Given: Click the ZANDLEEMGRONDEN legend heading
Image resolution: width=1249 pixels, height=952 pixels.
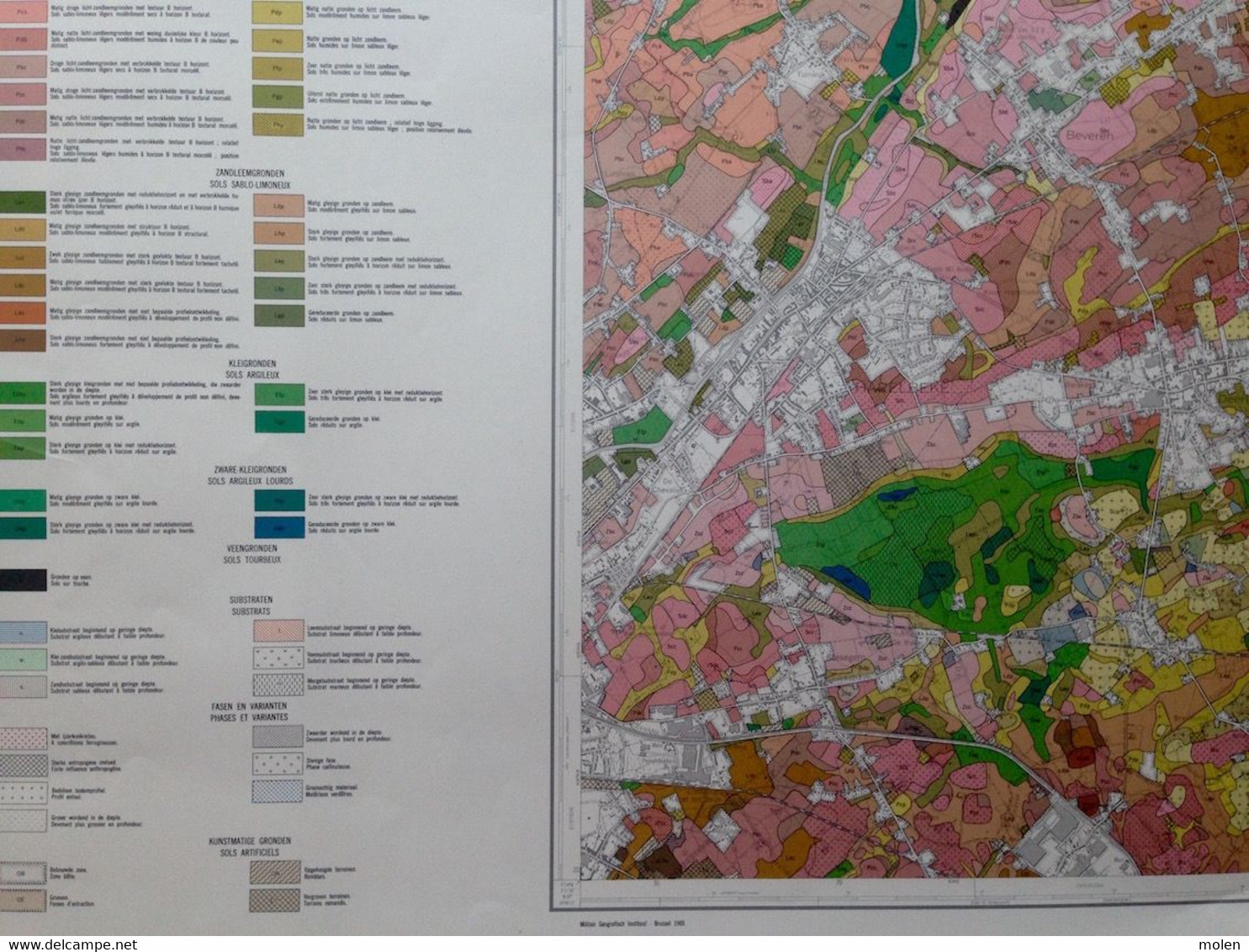Looking at the screenshot, I should pos(251,172).
